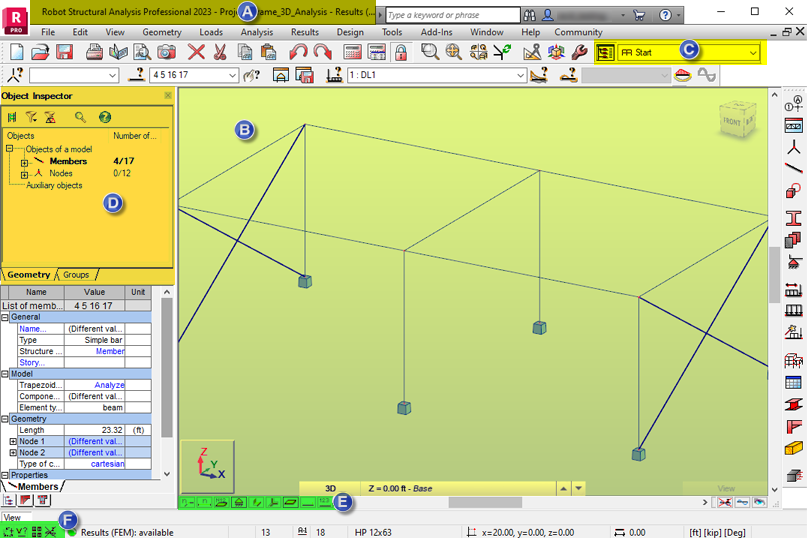
Task: Click the units [ft] [kip] [Deg] indicator
Action: coord(716,532)
